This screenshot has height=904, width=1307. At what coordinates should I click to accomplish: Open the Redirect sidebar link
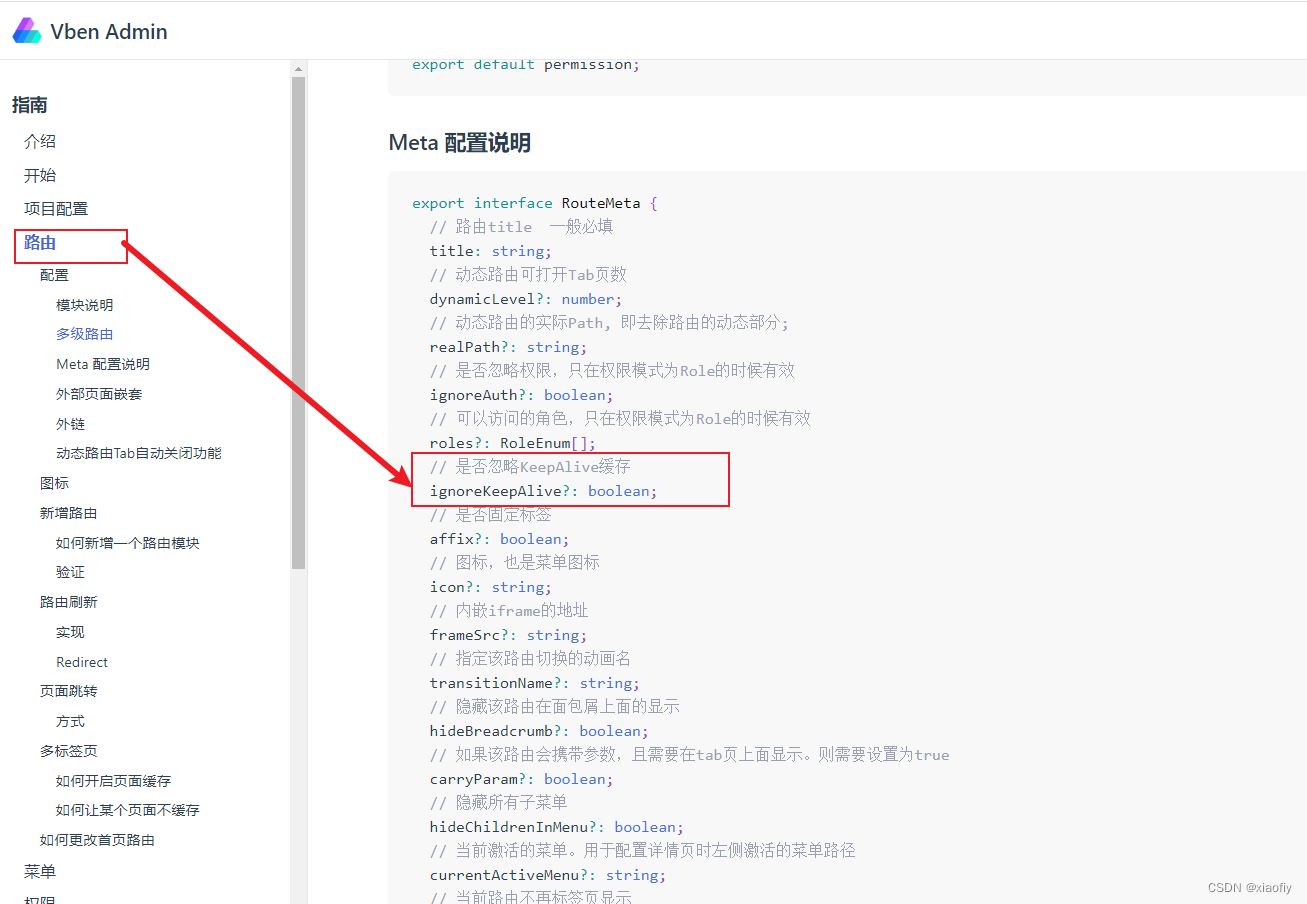82,662
